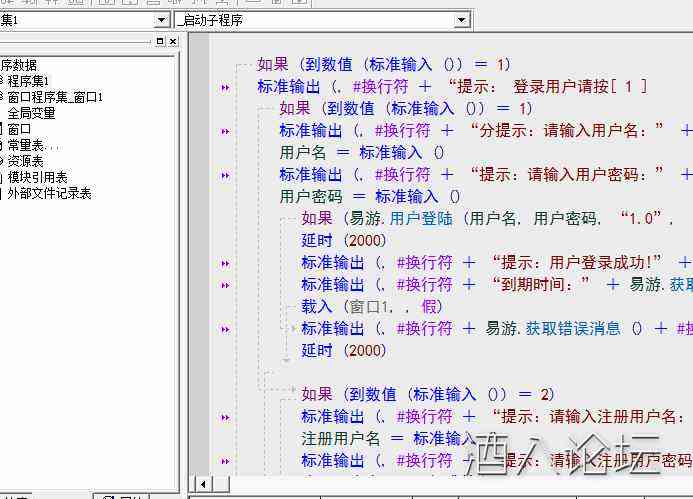693x499 pixels.
Task: Open the 常量表 entry
Action: [x=32, y=145]
